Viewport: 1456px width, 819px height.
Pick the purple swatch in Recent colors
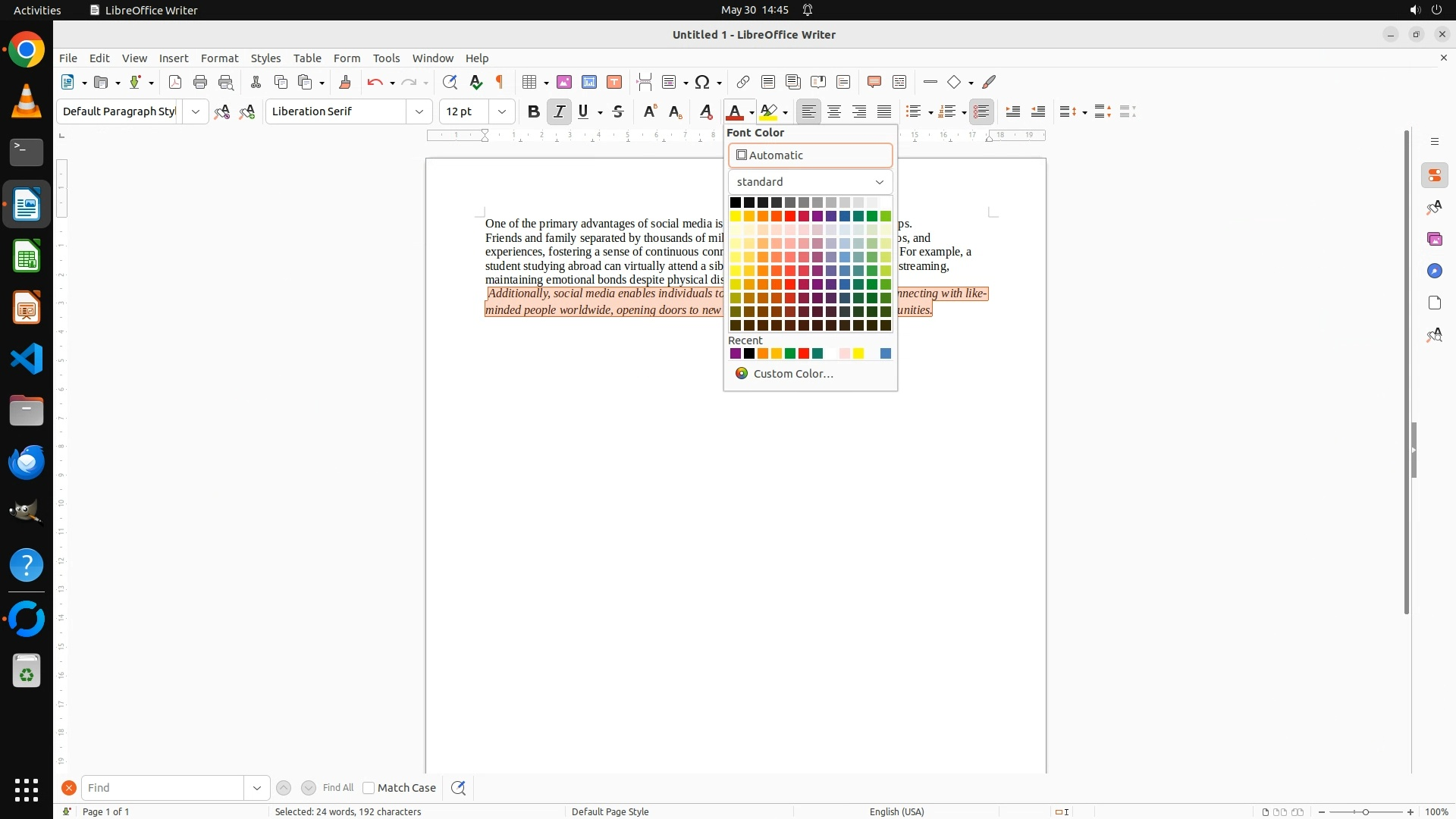tap(735, 353)
